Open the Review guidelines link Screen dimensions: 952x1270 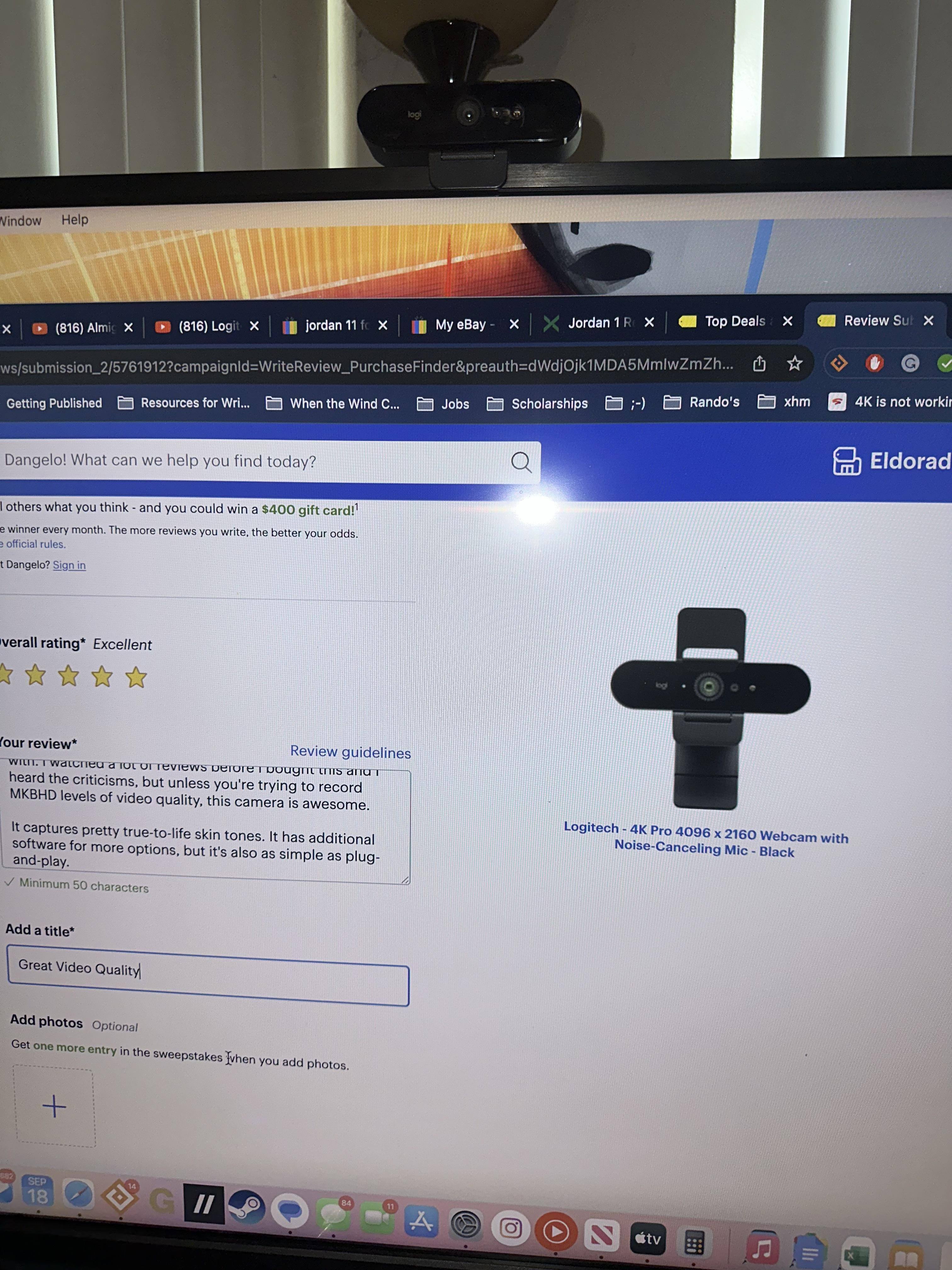[x=350, y=752]
